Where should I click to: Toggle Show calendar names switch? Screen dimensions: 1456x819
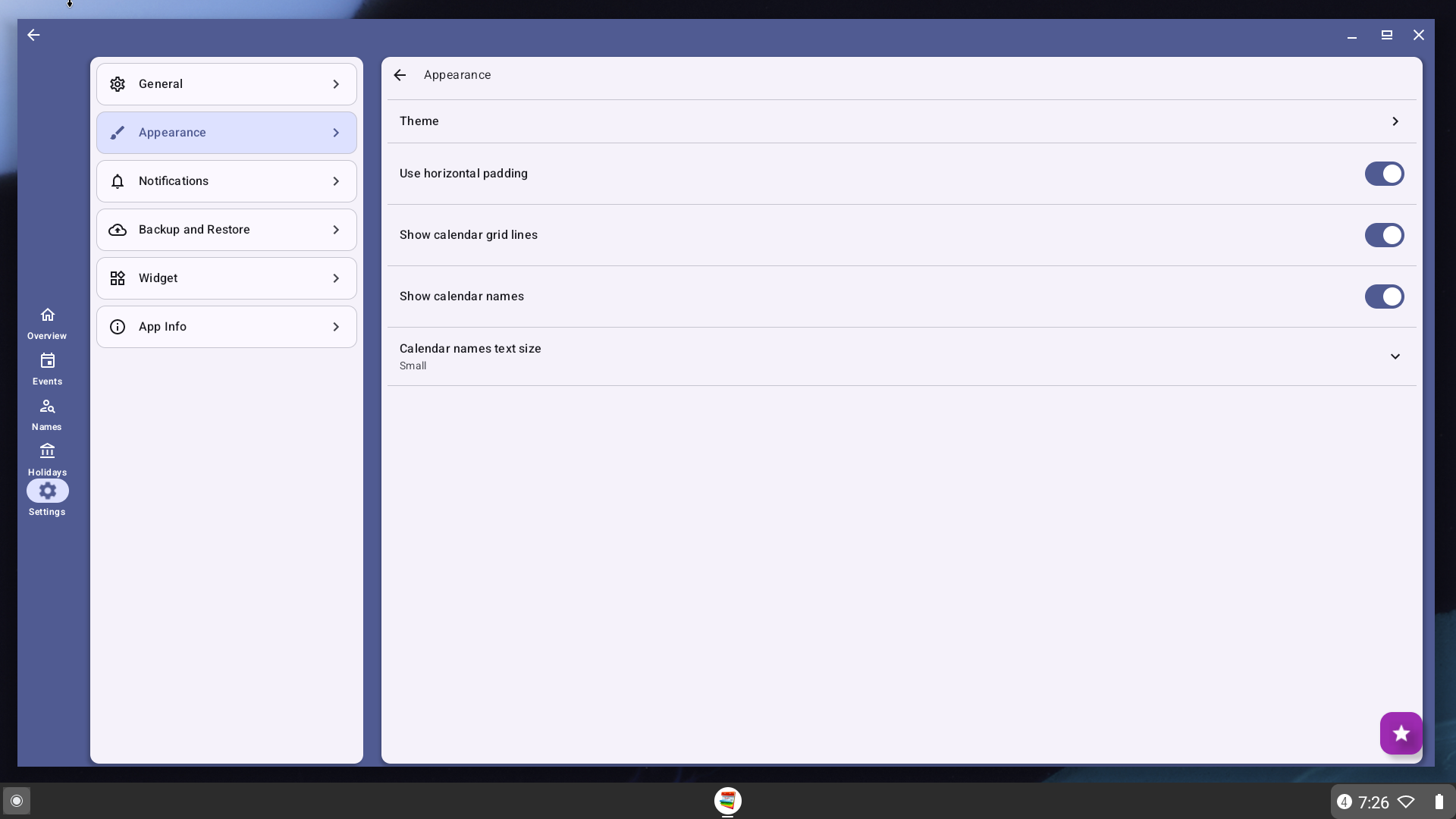pyautogui.click(x=1384, y=297)
